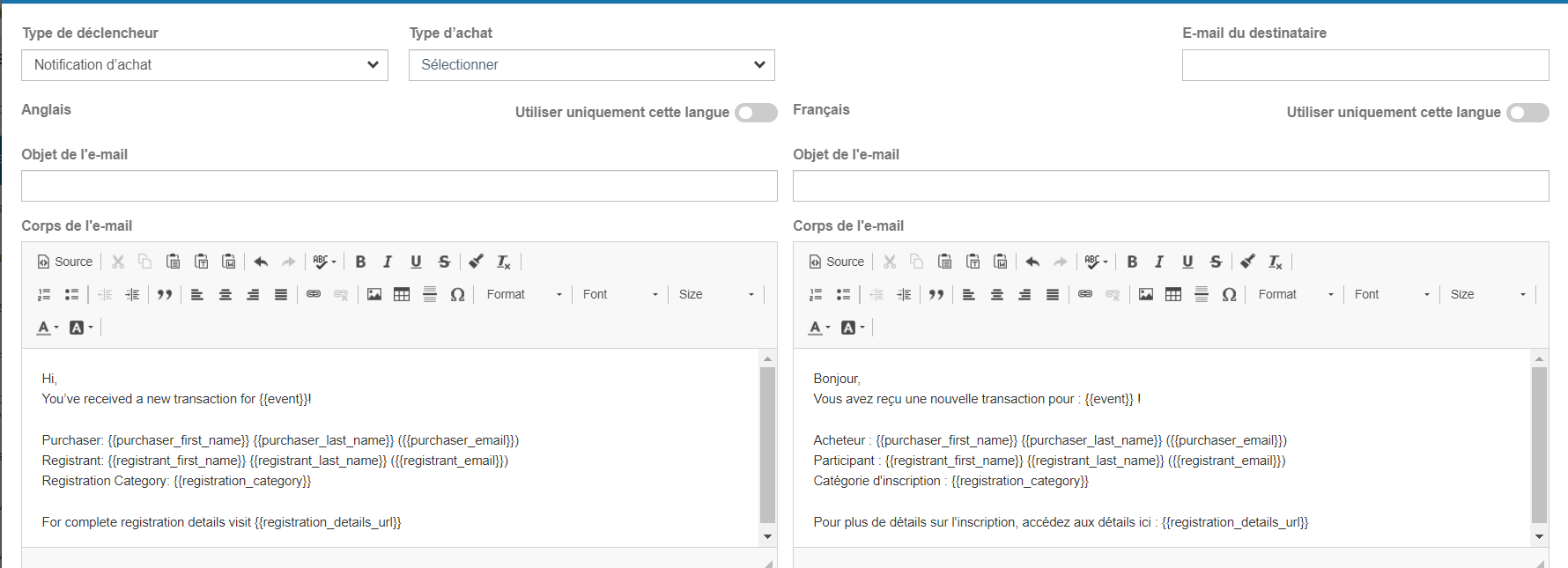Insert special character in French editor
The image size is (1568, 568).
pos(1229,294)
